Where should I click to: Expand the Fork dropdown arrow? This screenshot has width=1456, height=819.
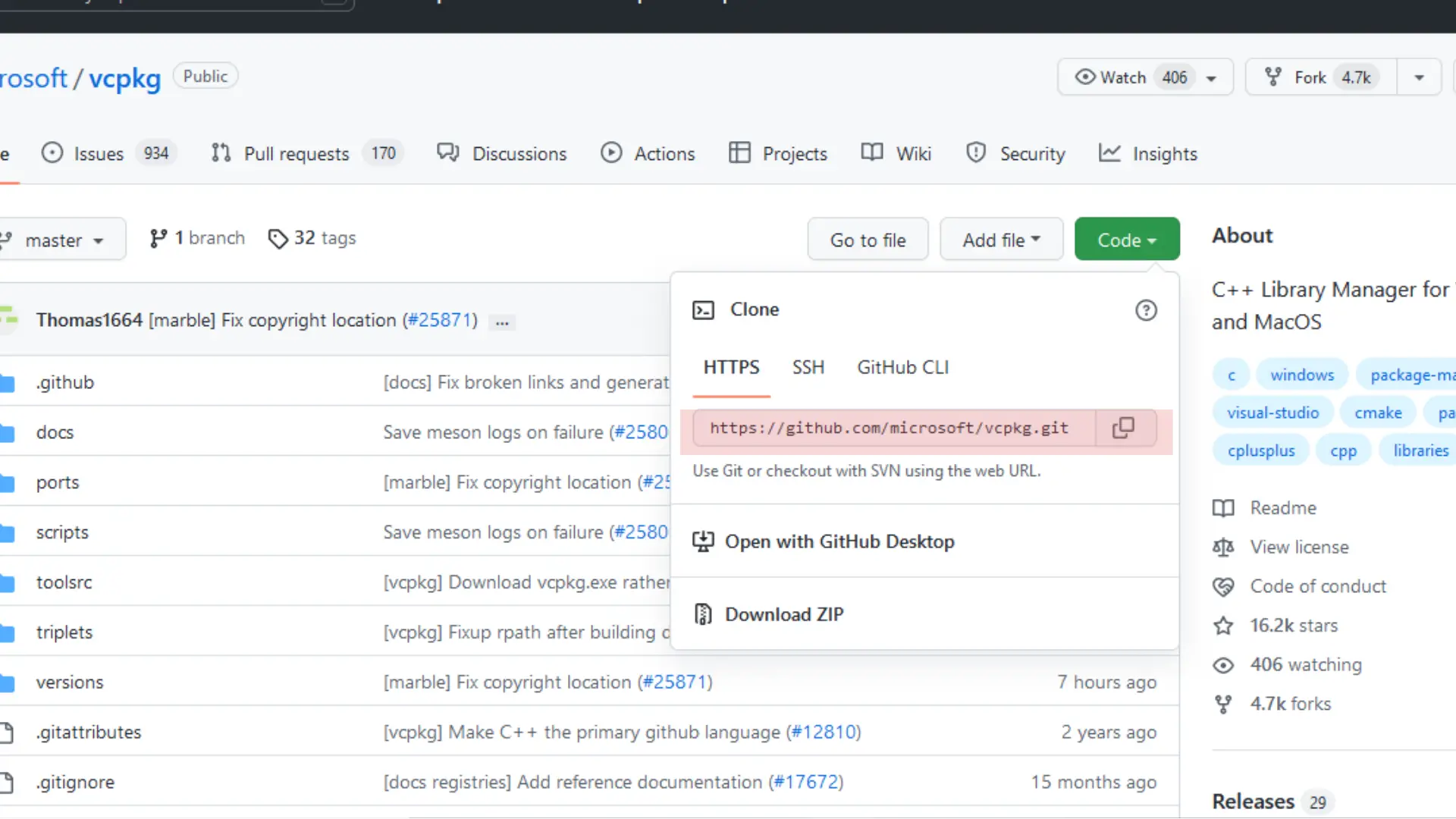pos(1420,77)
